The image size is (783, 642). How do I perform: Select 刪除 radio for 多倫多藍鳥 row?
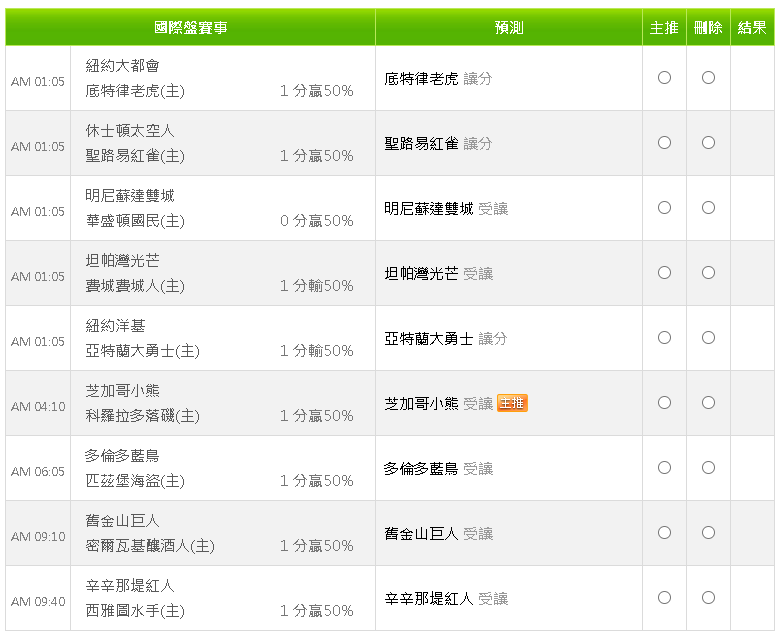coord(708,468)
